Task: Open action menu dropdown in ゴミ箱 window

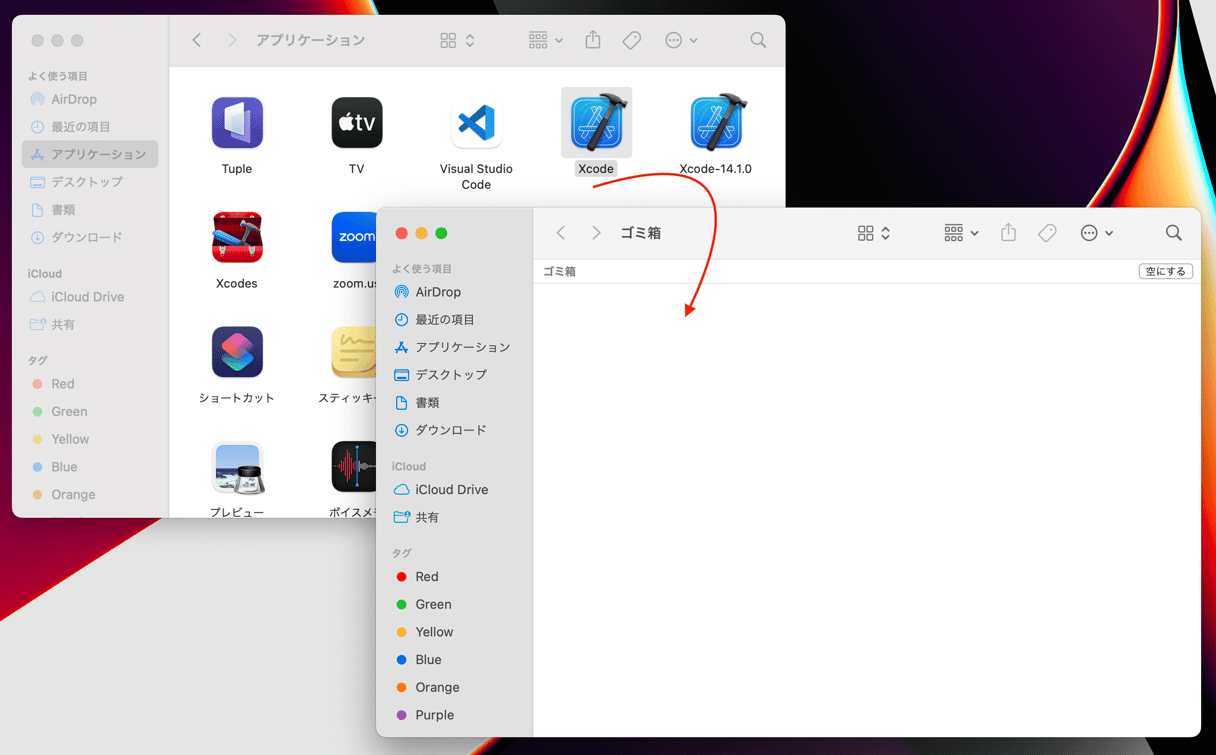Action: click(1097, 233)
